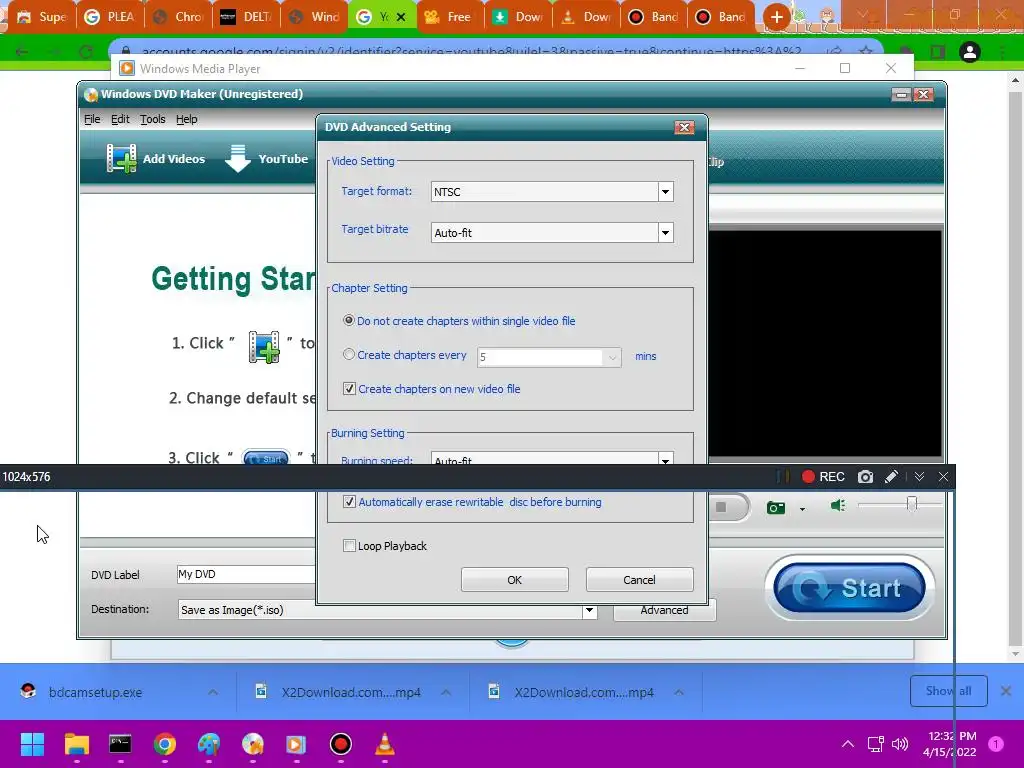Expand second X2Download mp4 options chevron
1024x768 pixels.
(679, 692)
